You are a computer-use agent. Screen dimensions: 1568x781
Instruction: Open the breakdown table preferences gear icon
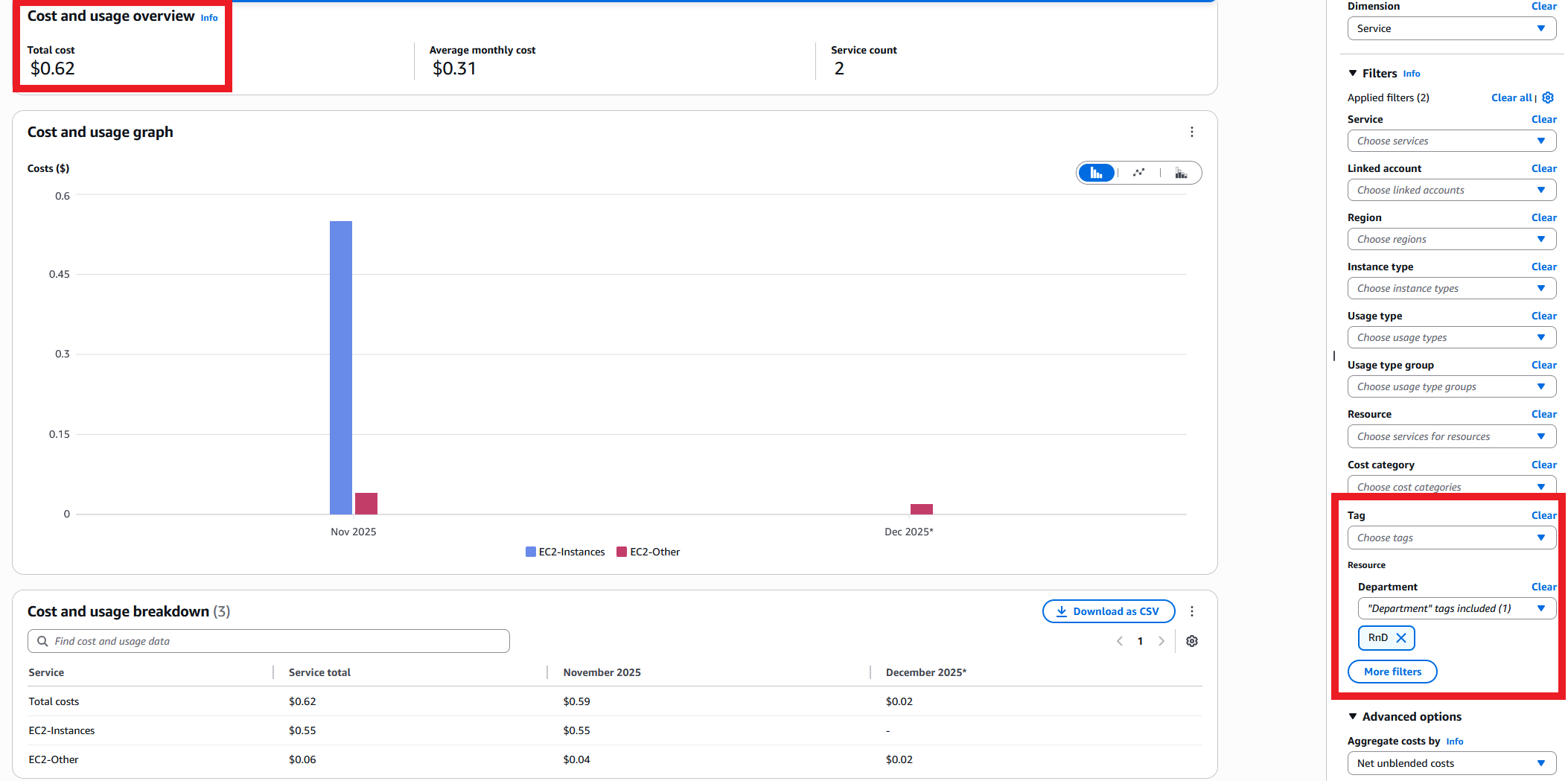(1192, 640)
